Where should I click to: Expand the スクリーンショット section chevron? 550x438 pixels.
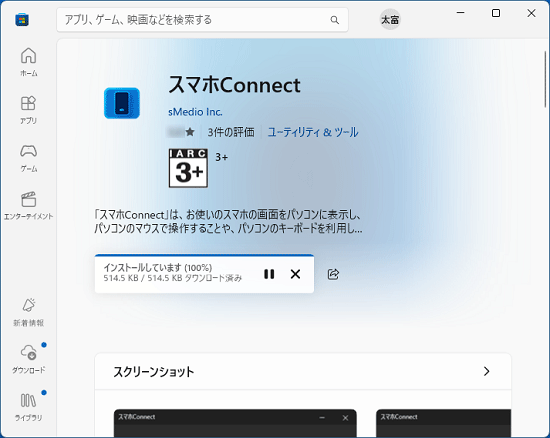pos(486,371)
